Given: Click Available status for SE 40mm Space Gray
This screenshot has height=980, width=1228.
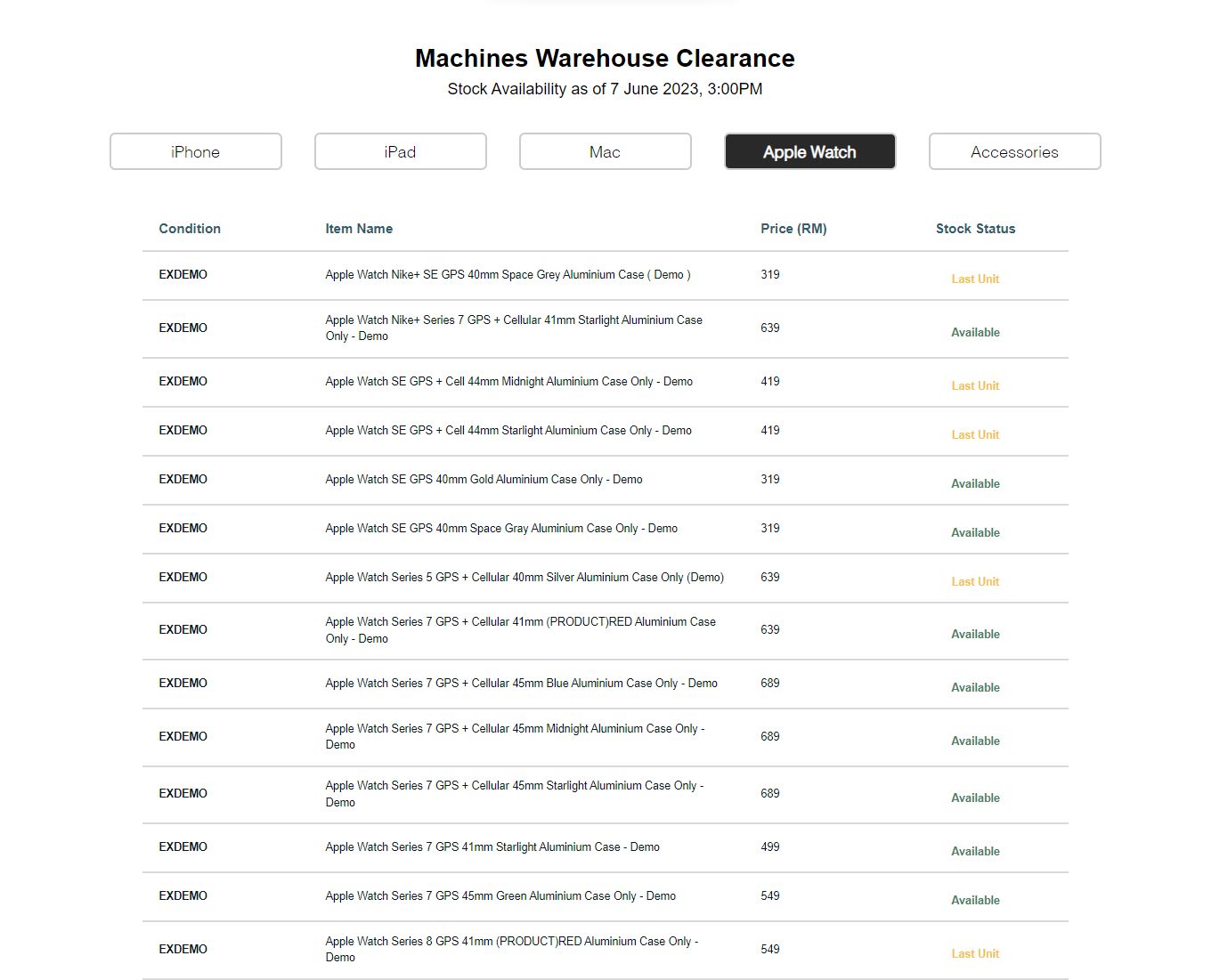Looking at the screenshot, I should point(975,532).
